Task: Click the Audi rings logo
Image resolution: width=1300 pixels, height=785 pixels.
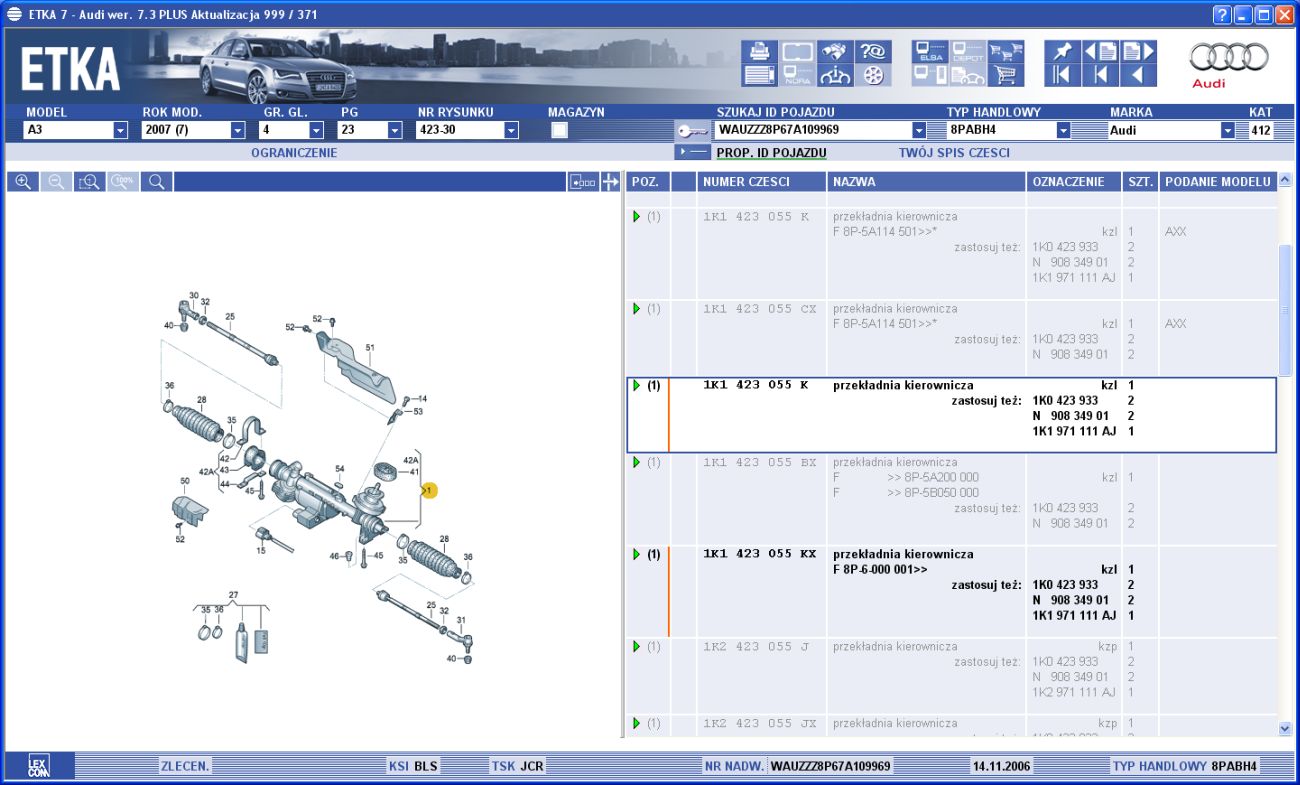Action: (1228, 57)
